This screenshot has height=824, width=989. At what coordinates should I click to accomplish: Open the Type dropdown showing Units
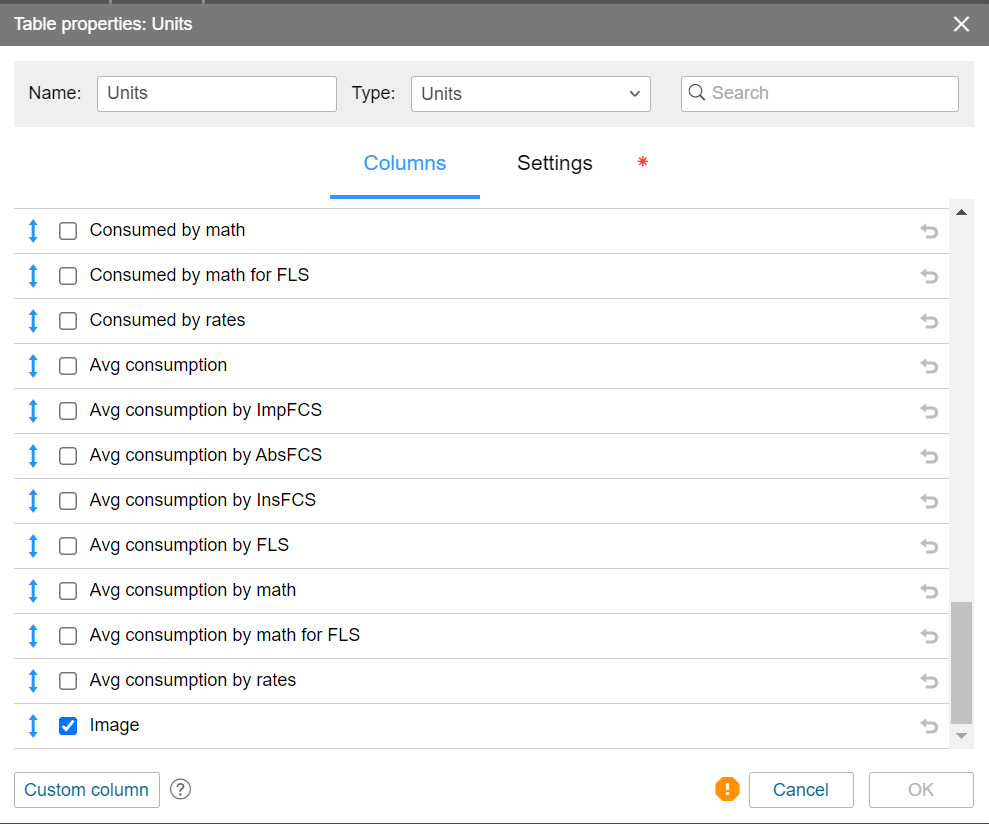[530, 94]
